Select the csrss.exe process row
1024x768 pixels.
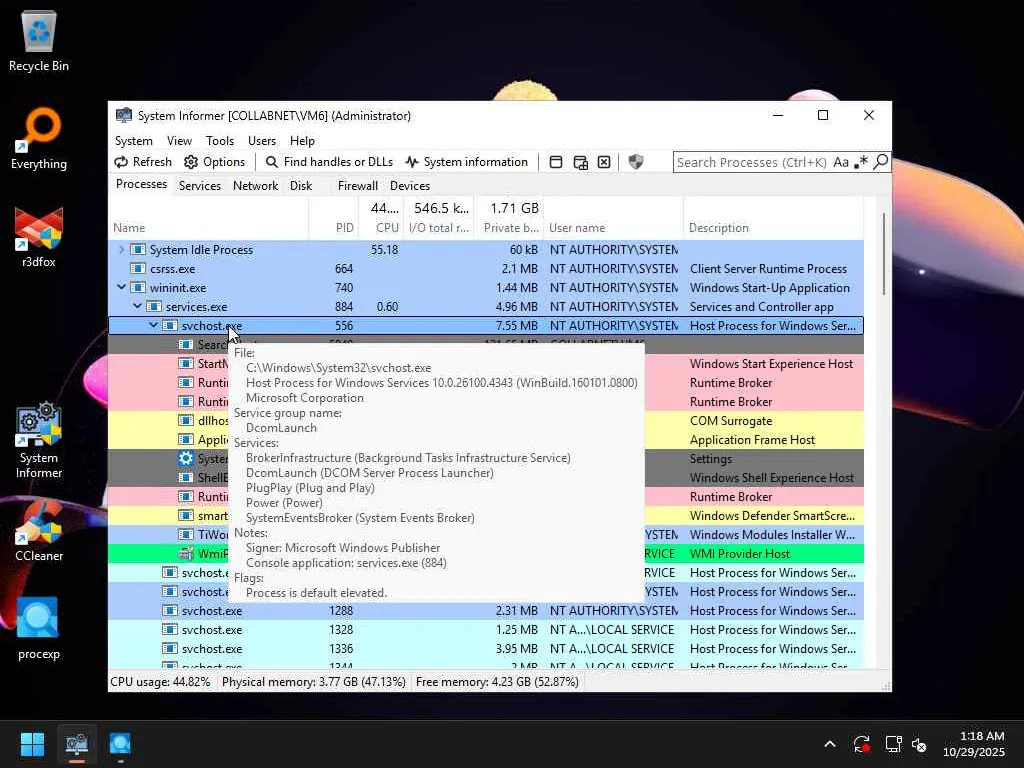[486, 268]
